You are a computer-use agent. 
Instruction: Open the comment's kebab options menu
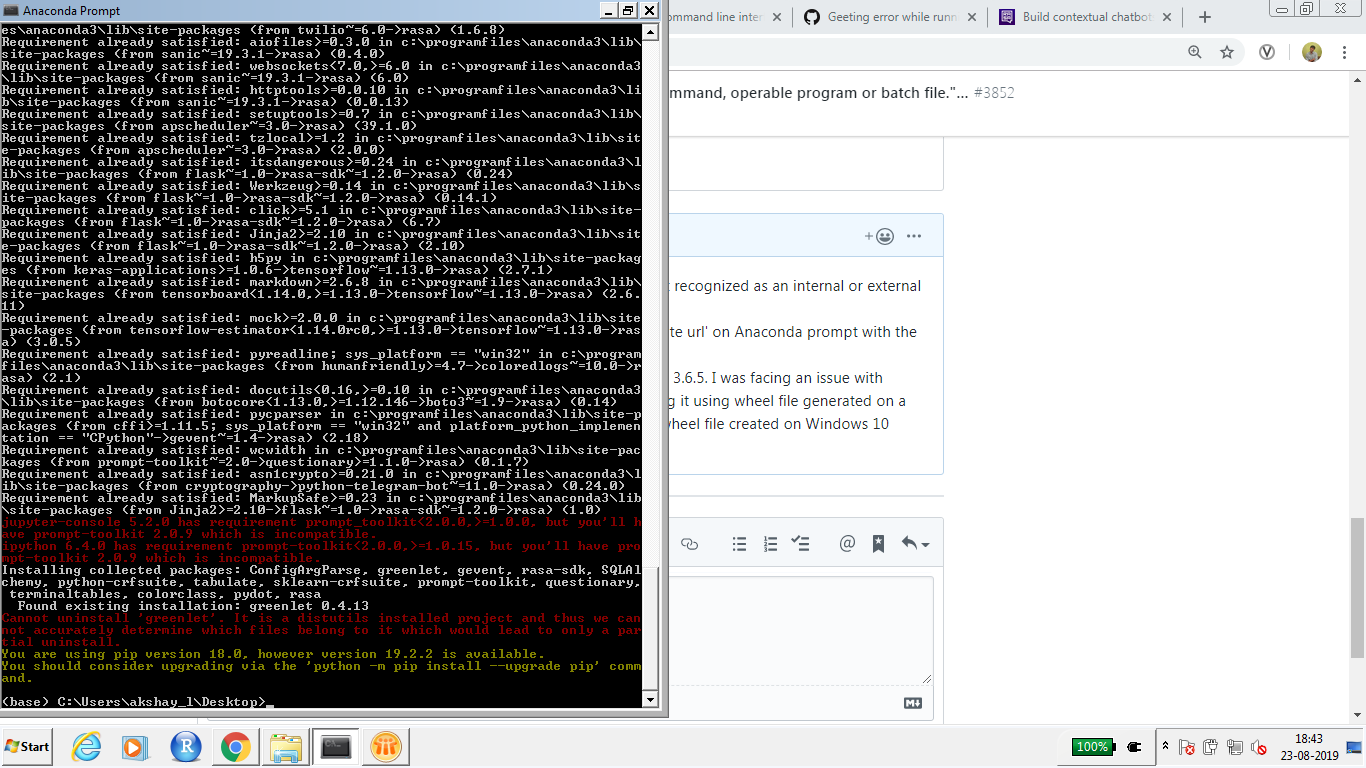coord(913,235)
